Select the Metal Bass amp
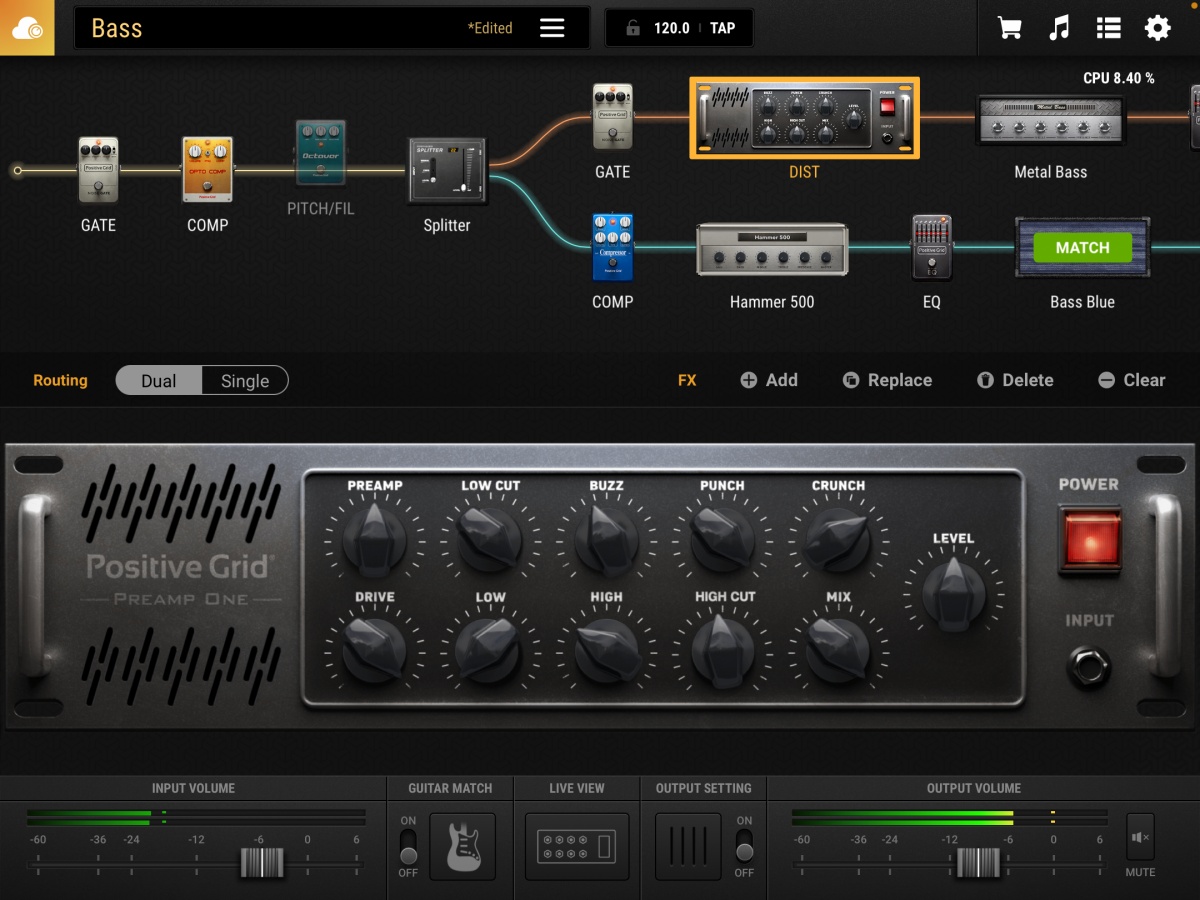This screenshot has width=1200, height=900. 1051,121
